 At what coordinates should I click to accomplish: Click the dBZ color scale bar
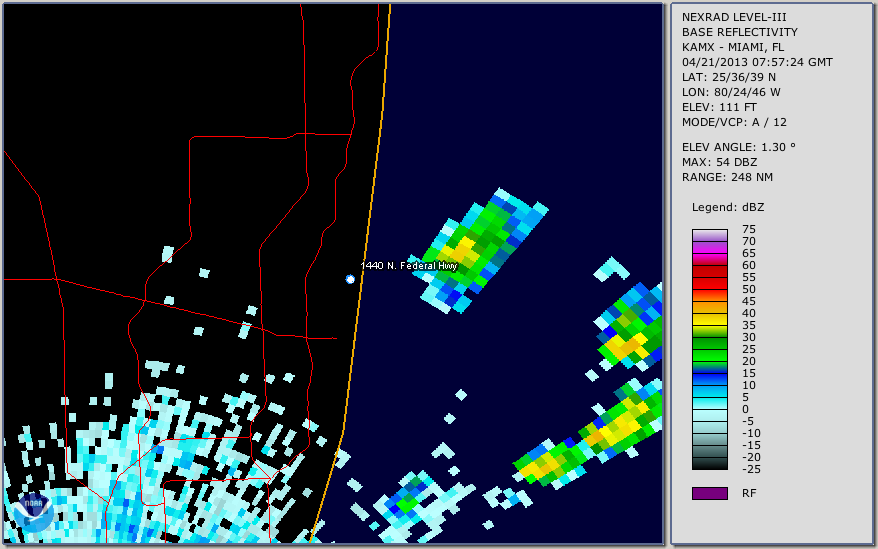point(709,349)
